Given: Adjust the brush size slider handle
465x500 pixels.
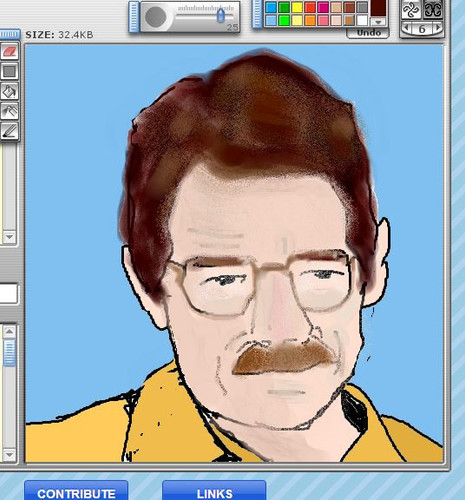Looking at the screenshot, I should coord(221,15).
